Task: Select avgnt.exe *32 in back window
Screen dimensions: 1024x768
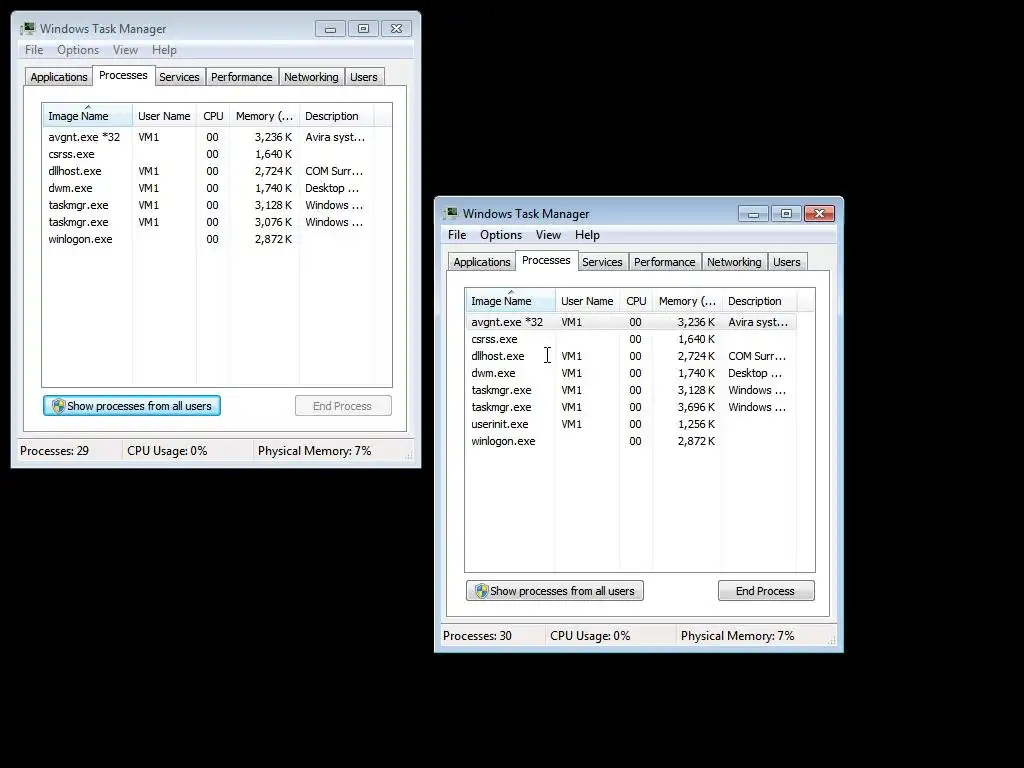Action: (208, 137)
